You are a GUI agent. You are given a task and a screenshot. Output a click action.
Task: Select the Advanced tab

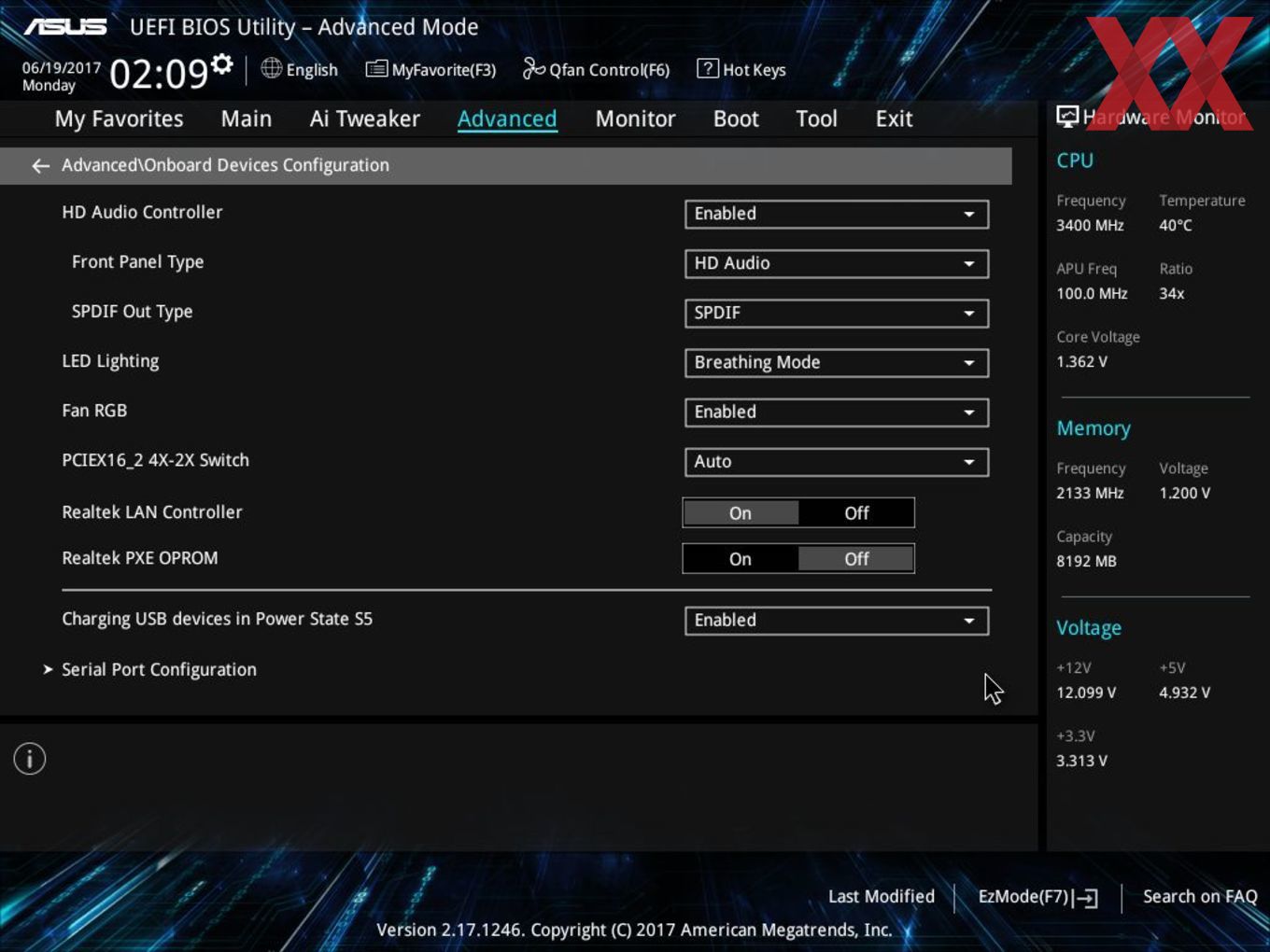click(507, 119)
